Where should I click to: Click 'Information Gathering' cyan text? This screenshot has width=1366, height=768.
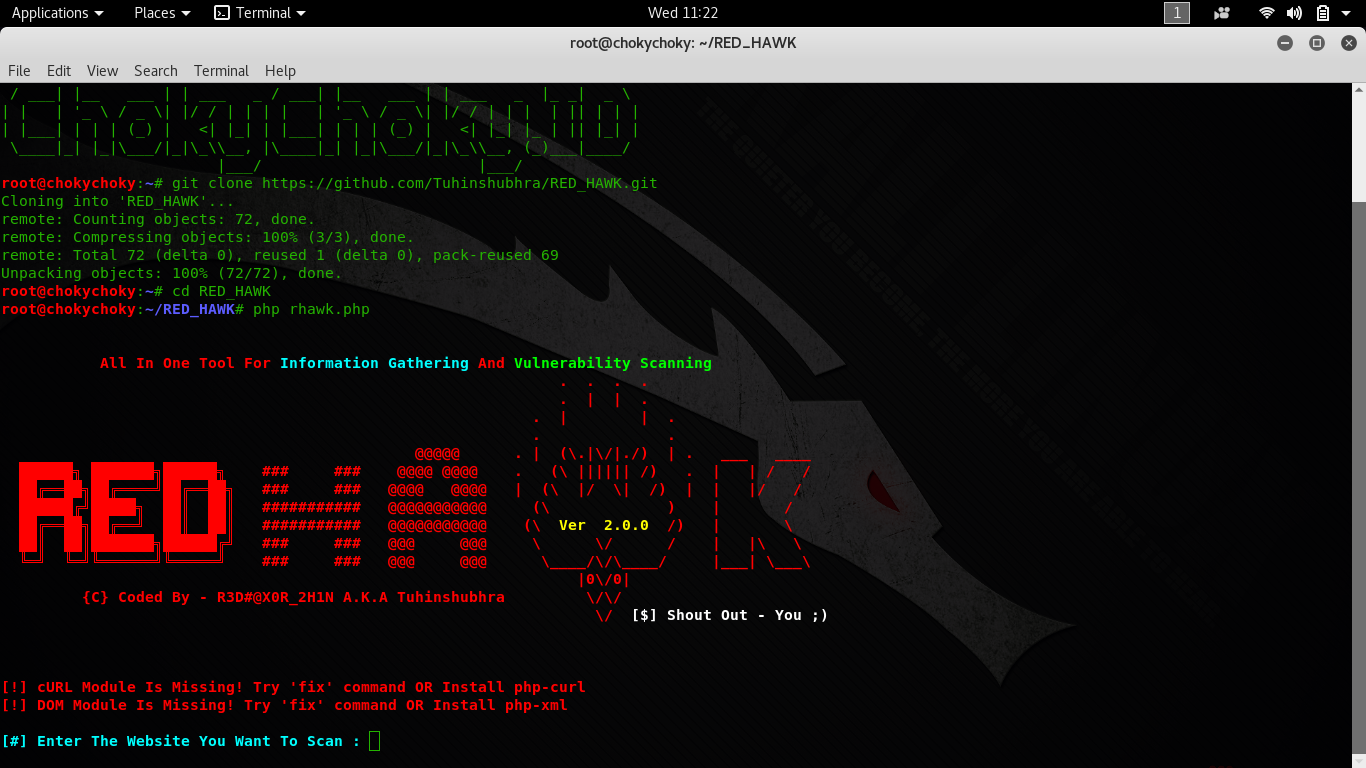[x=374, y=364]
